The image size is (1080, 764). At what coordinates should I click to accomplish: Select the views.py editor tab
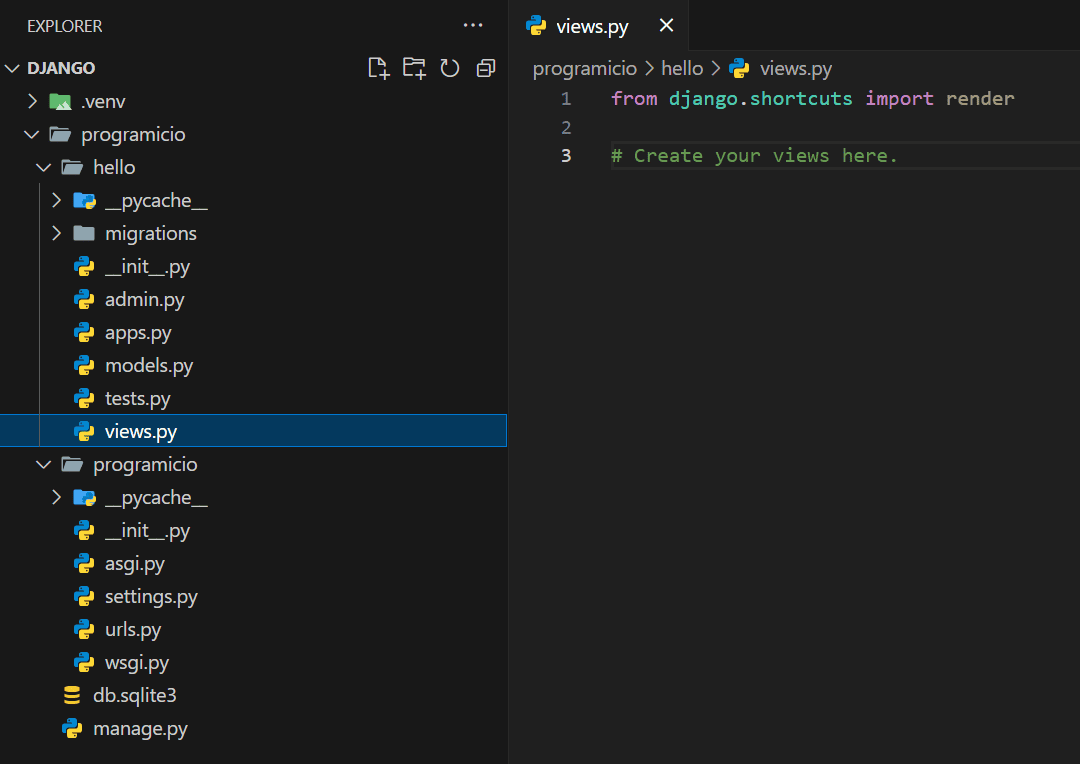[x=599, y=25]
